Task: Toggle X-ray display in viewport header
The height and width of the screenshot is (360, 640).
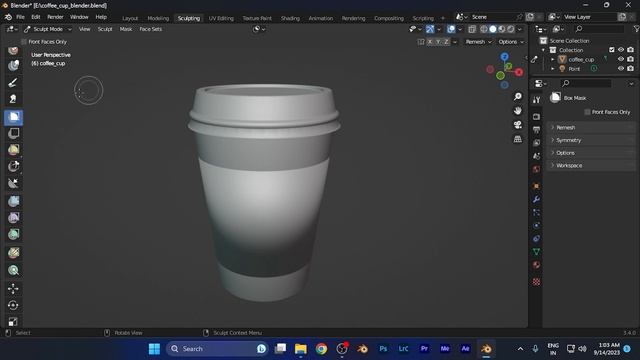Action: [472, 29]
